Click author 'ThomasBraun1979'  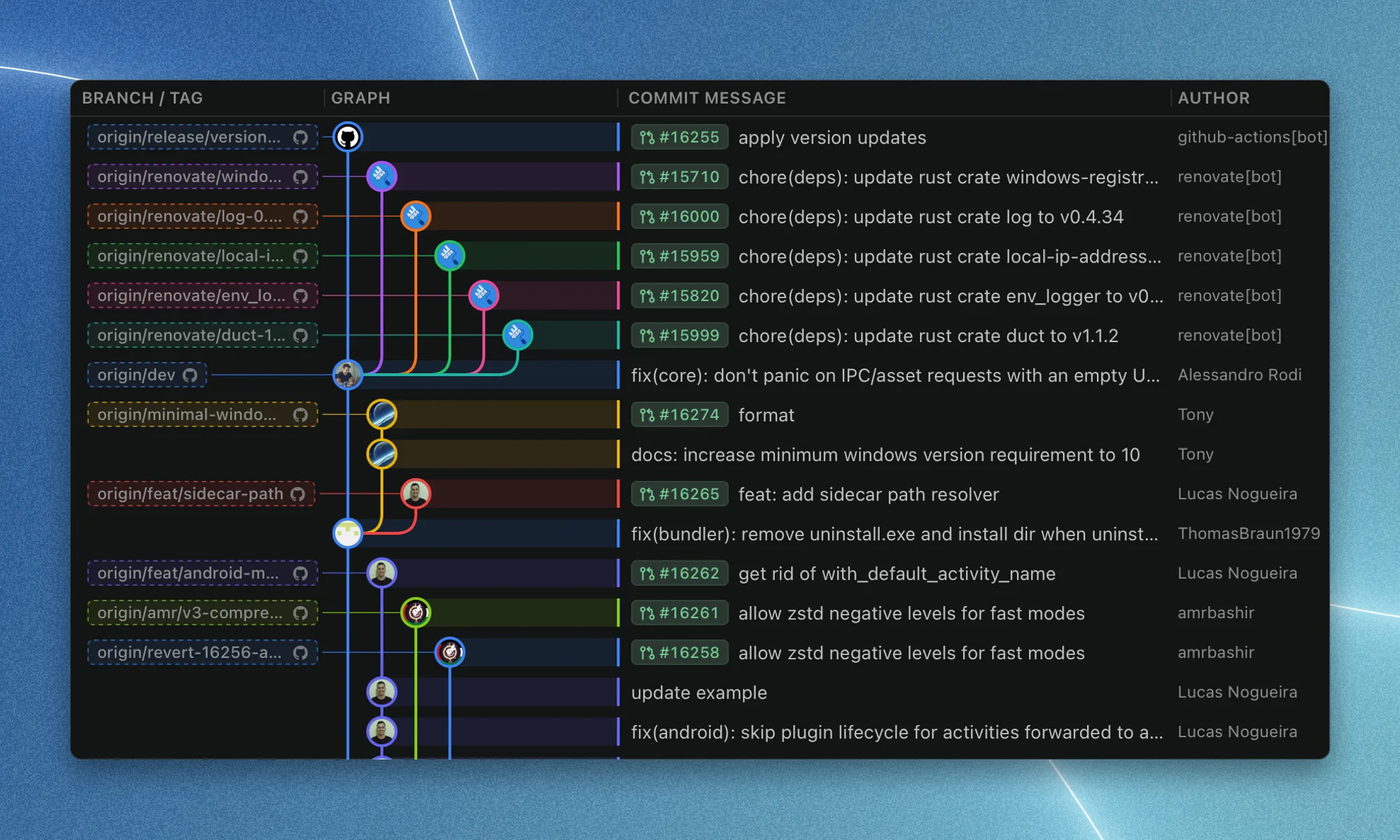coord(1249,533)
